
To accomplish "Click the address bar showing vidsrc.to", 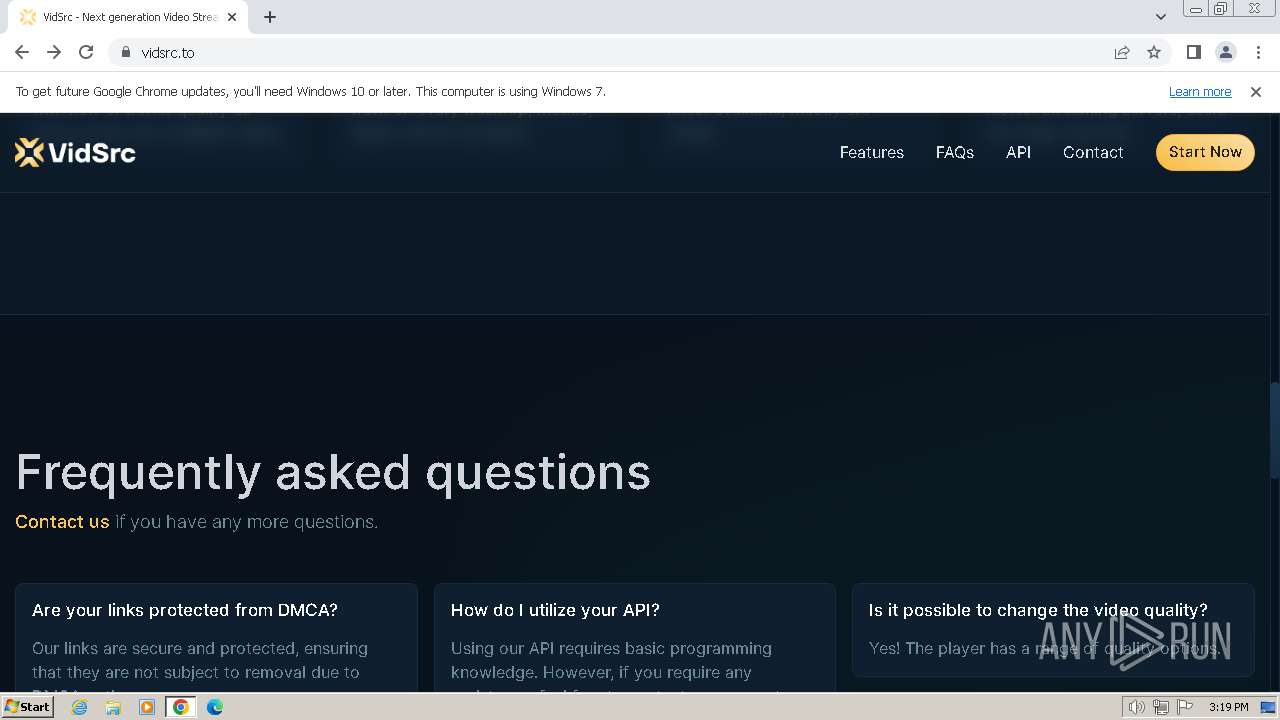I will coord(620,52).
